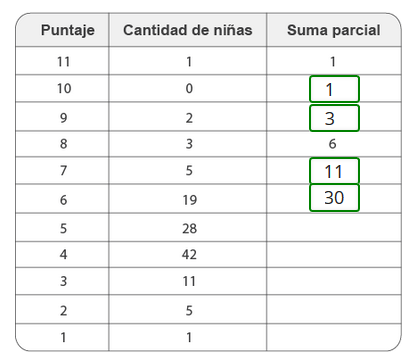Click the Suma parcial column header
The width and height of the screenshot is (415, 364).
click(334, 30)
